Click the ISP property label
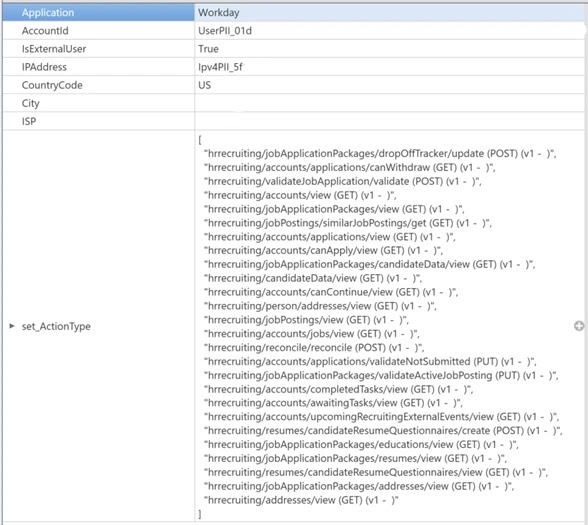The height and width of the screenshot is (525, 588). pyautogui.click(x=29, y=121)
